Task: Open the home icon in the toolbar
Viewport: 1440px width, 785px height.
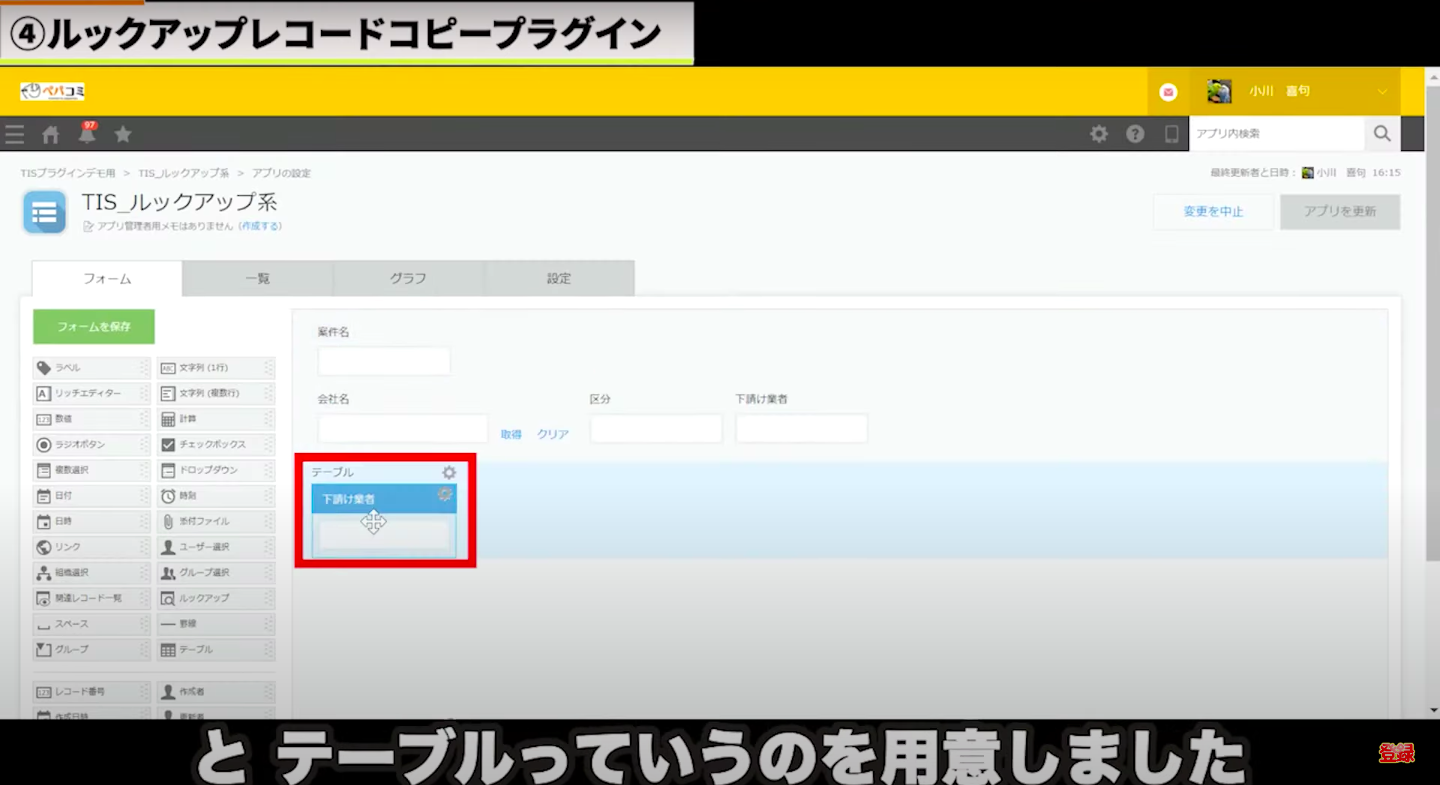Action: point(50,135)
